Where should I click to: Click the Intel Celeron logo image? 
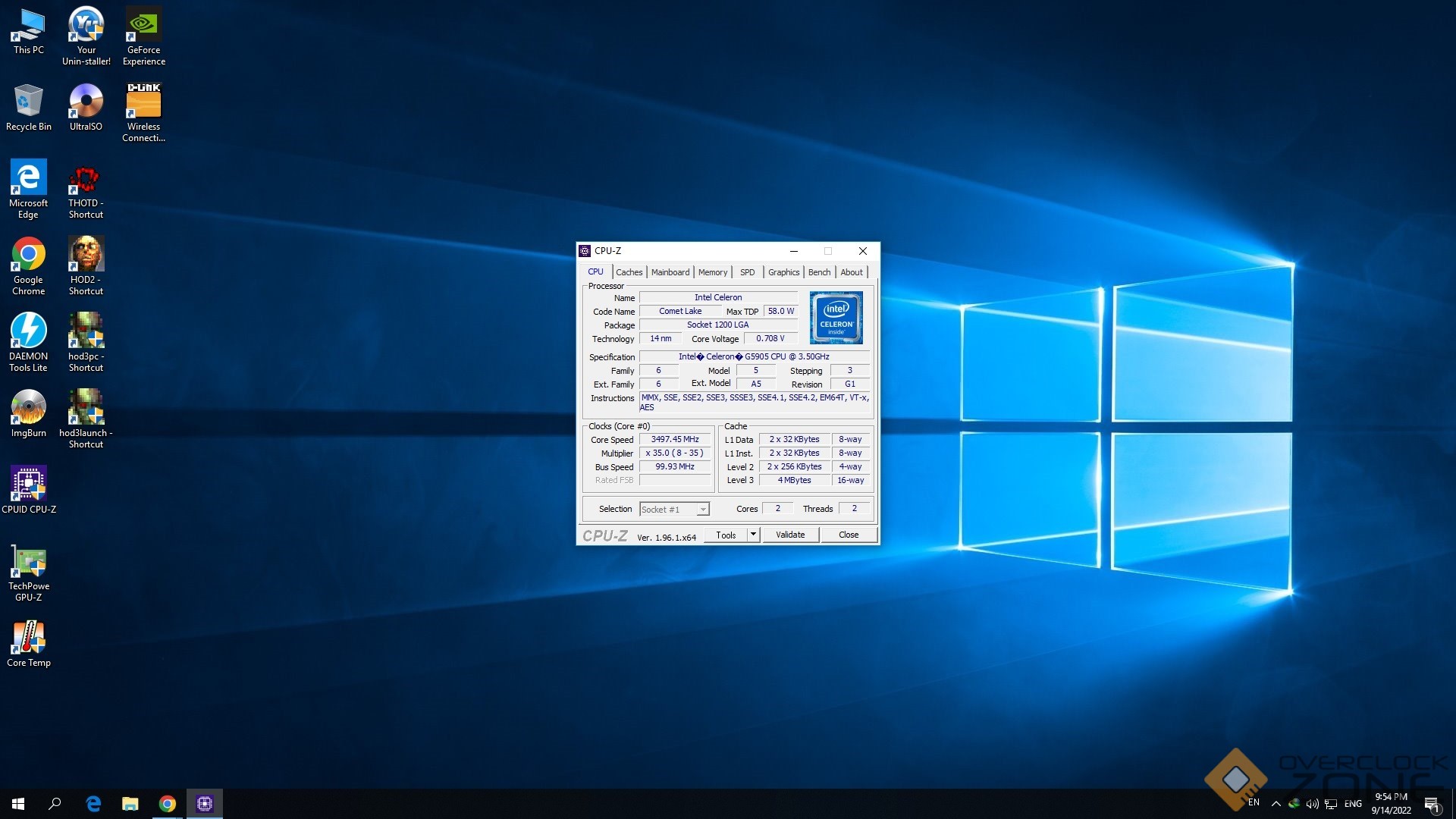coord(836,318)
